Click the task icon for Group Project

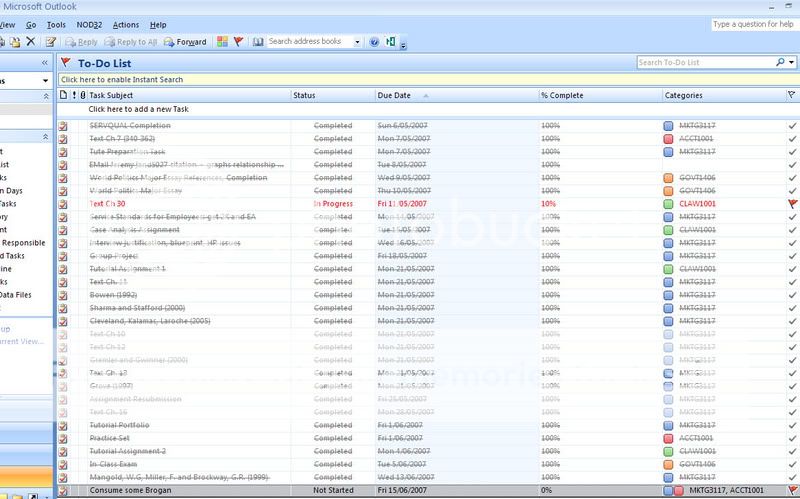63,256
